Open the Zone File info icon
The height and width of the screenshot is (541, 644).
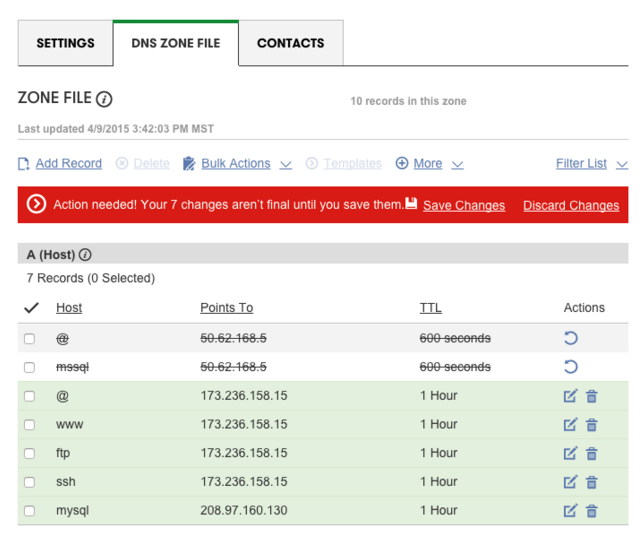104,99
